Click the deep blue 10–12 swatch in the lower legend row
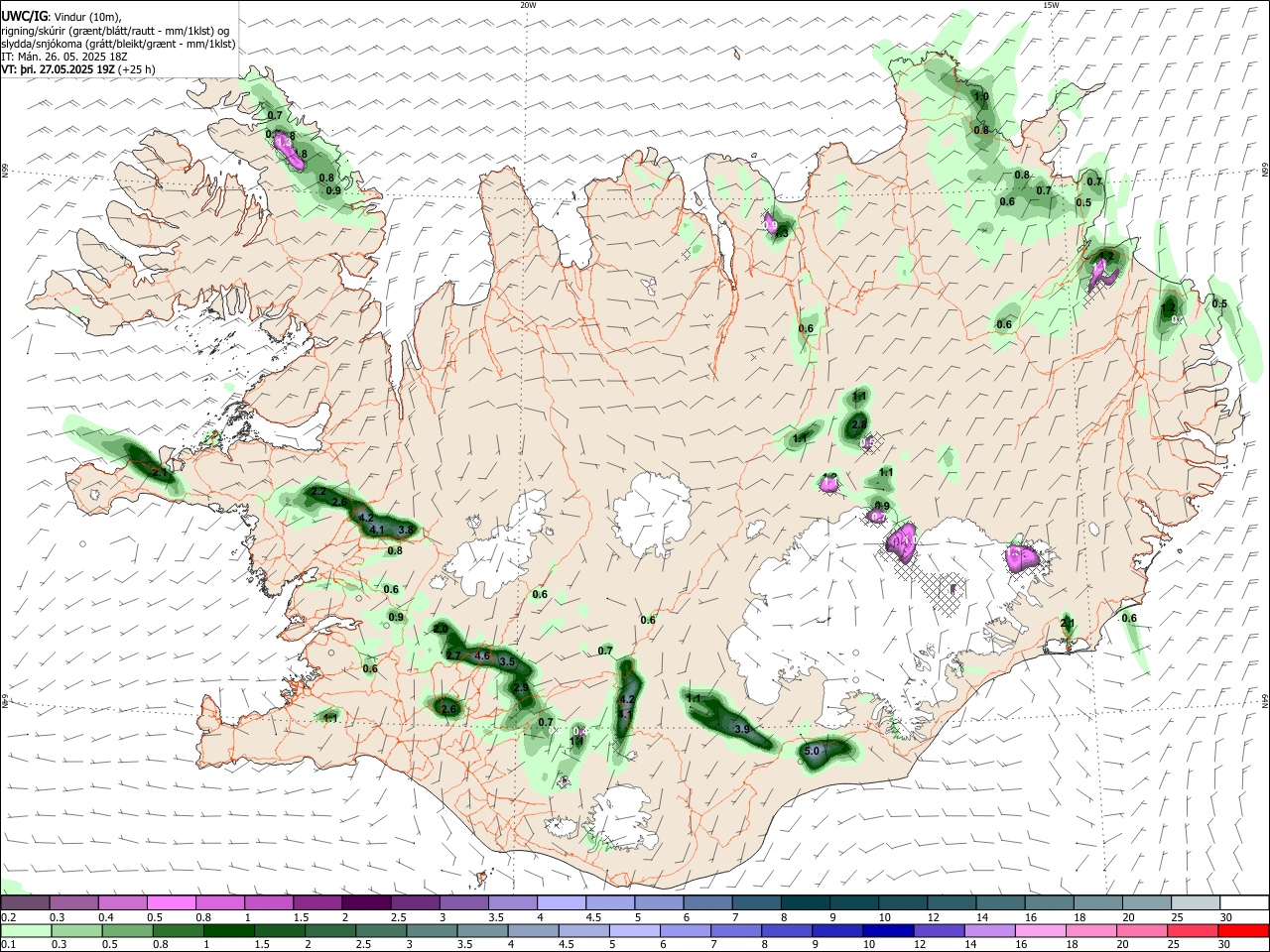 pos(887,930)
